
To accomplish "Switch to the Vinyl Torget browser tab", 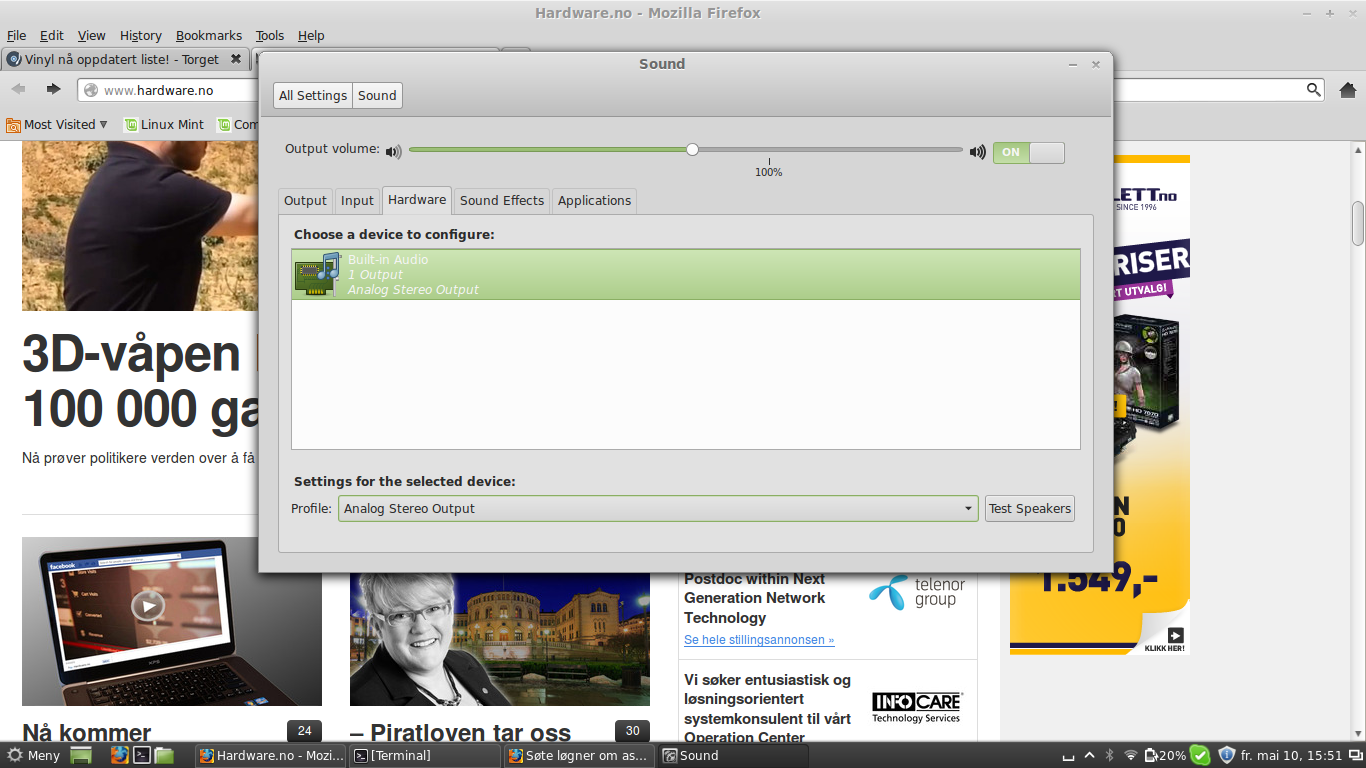I will pyautogui.click(x=126, y=59).
